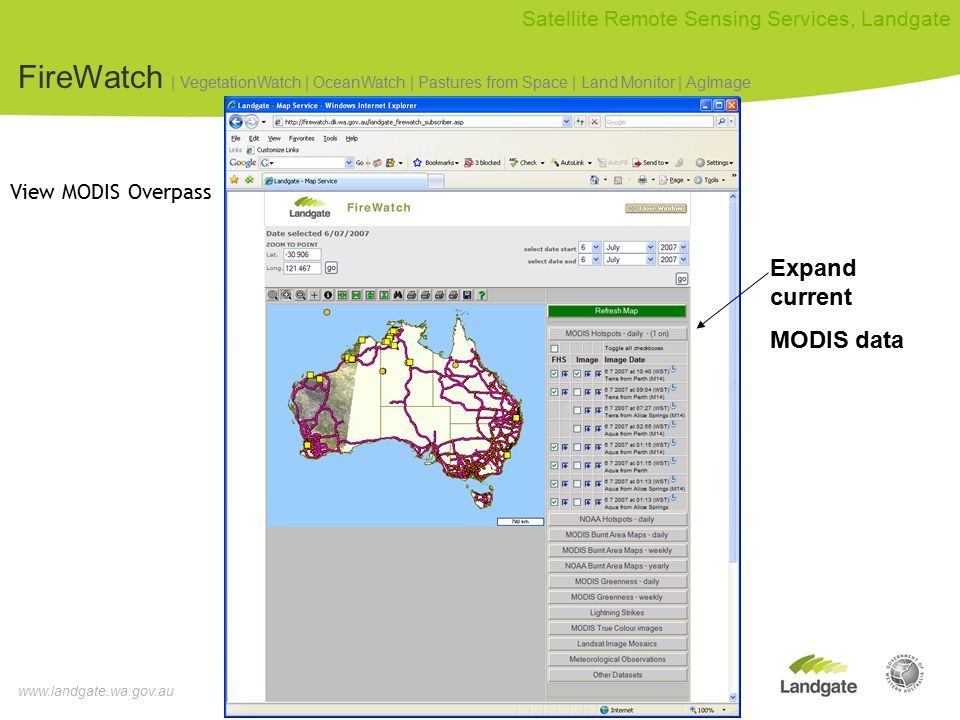This screenshot has height=720, width=960.
Task: Check Image checkbox for 09:04 Terra from Perth
Action: point(577,392)
